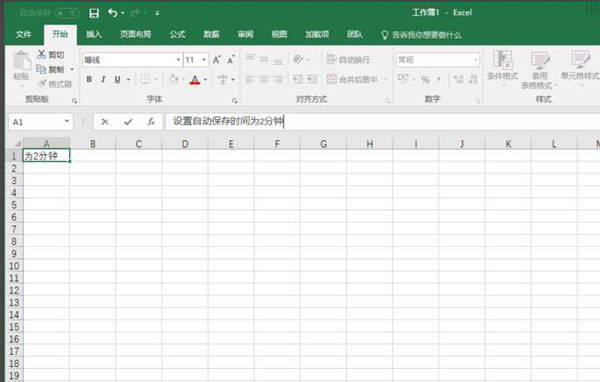Screen dimensions: 600x382
Task: Cancel the entry with the X icon
Action: pos(104,122)
